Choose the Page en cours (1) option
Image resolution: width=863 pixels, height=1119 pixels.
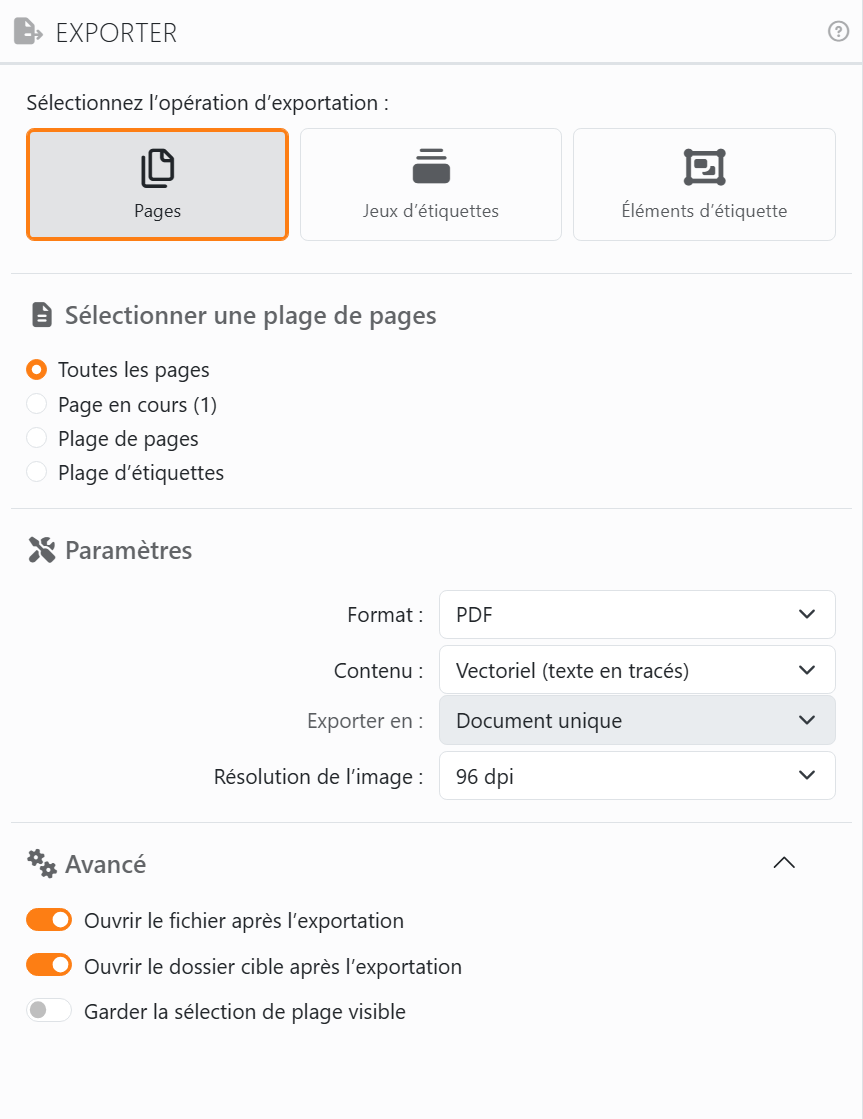tap(36, 404)
